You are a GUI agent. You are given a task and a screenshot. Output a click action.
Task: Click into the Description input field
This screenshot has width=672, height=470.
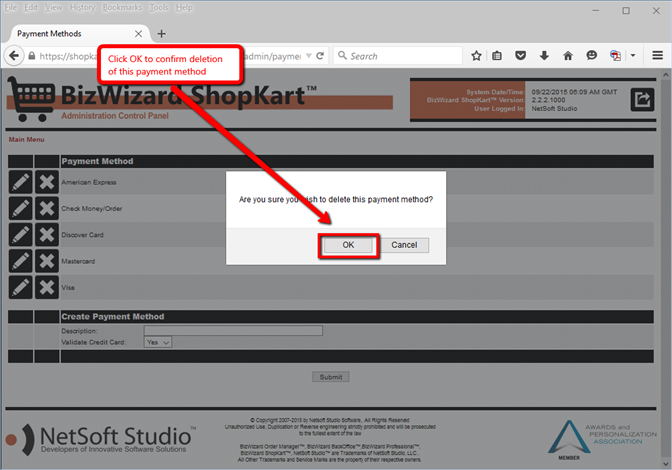(233, 330)
